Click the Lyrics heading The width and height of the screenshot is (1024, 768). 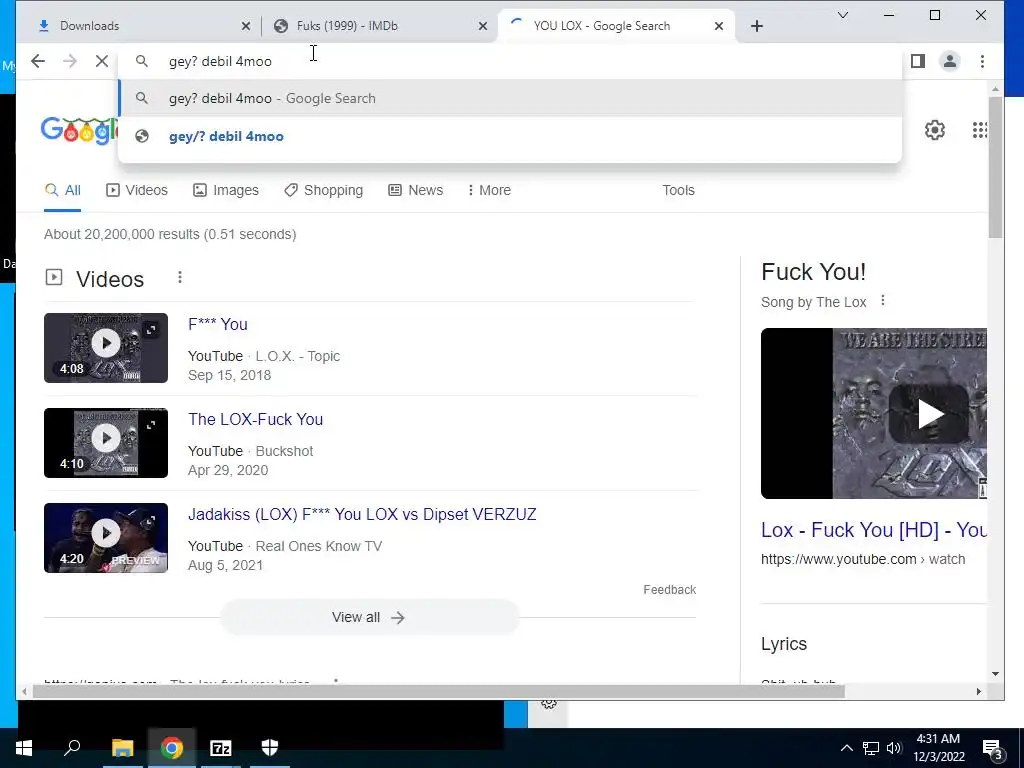(x=784, y=644)
